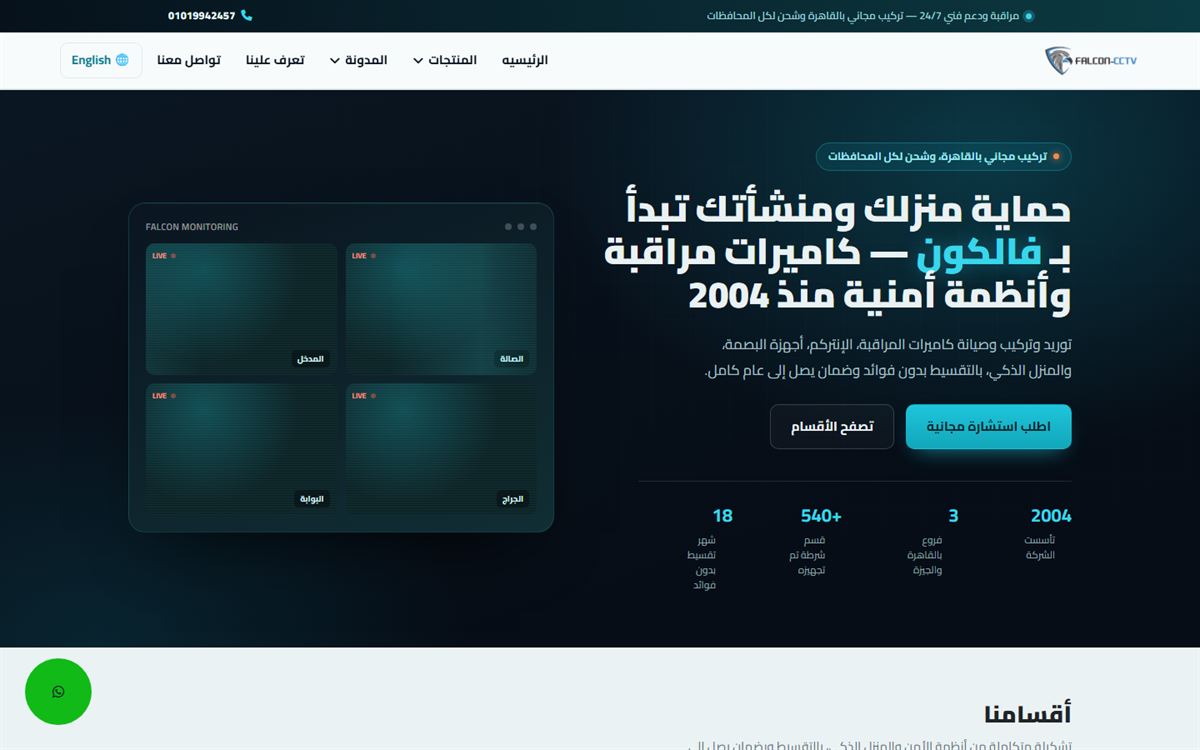Viewport: 1200px width, 750px height.
Task: Click the phone icon beside 01019942457
Action: 247,16
